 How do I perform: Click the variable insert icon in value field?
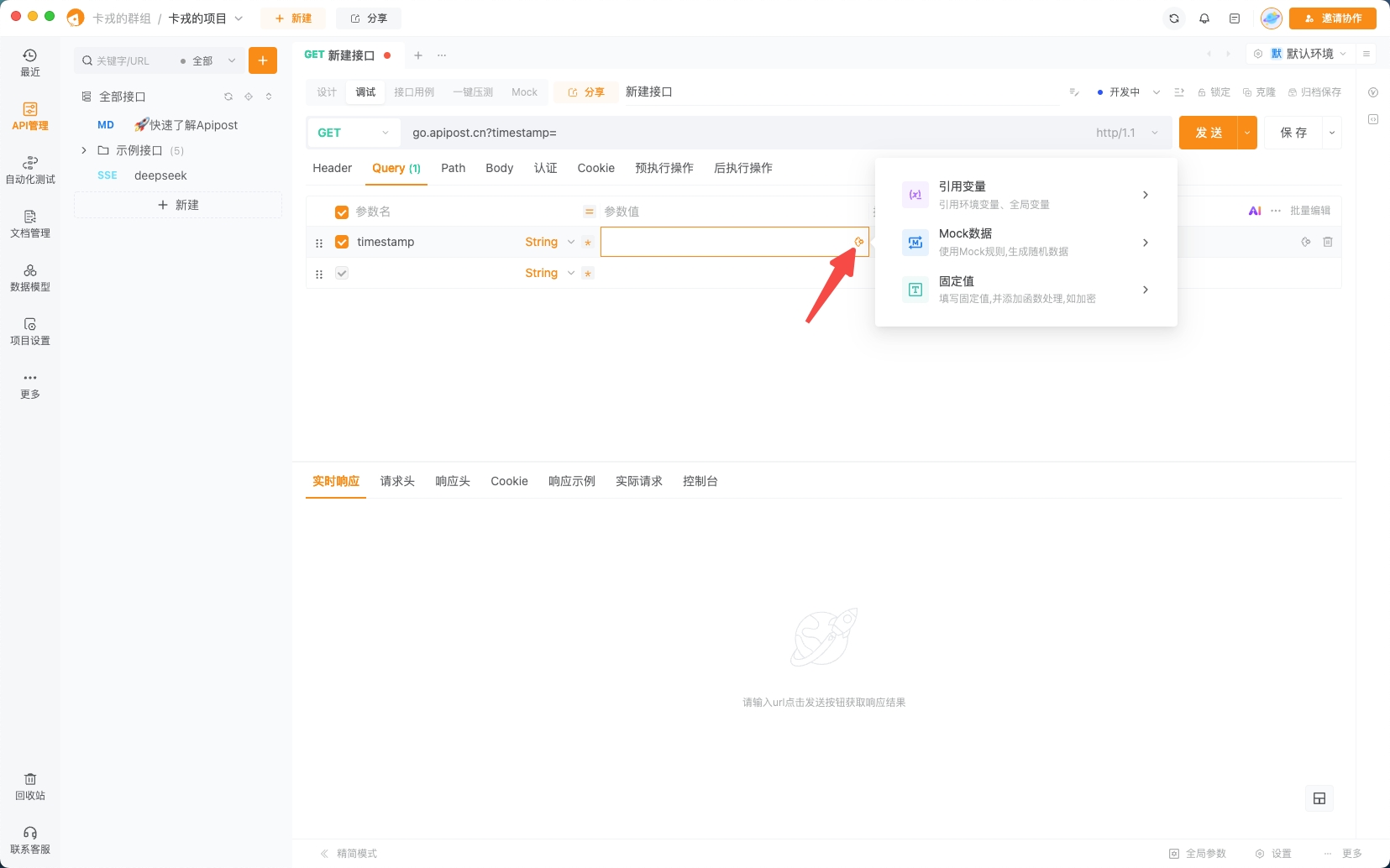click(x=859, y=242)
